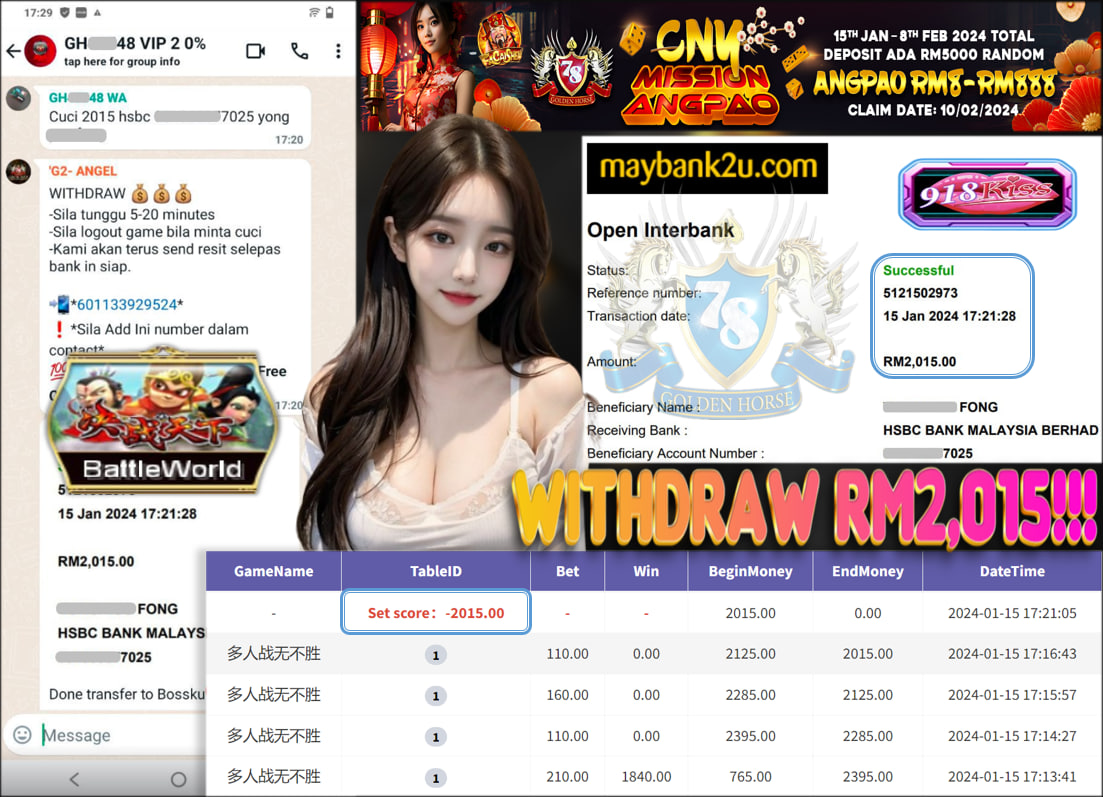Image resolution: width=1103 pixels, height=797 pixels.
Task: Click the date 2024-01-15 17:13:41
Action: [x=1012, y=777]
